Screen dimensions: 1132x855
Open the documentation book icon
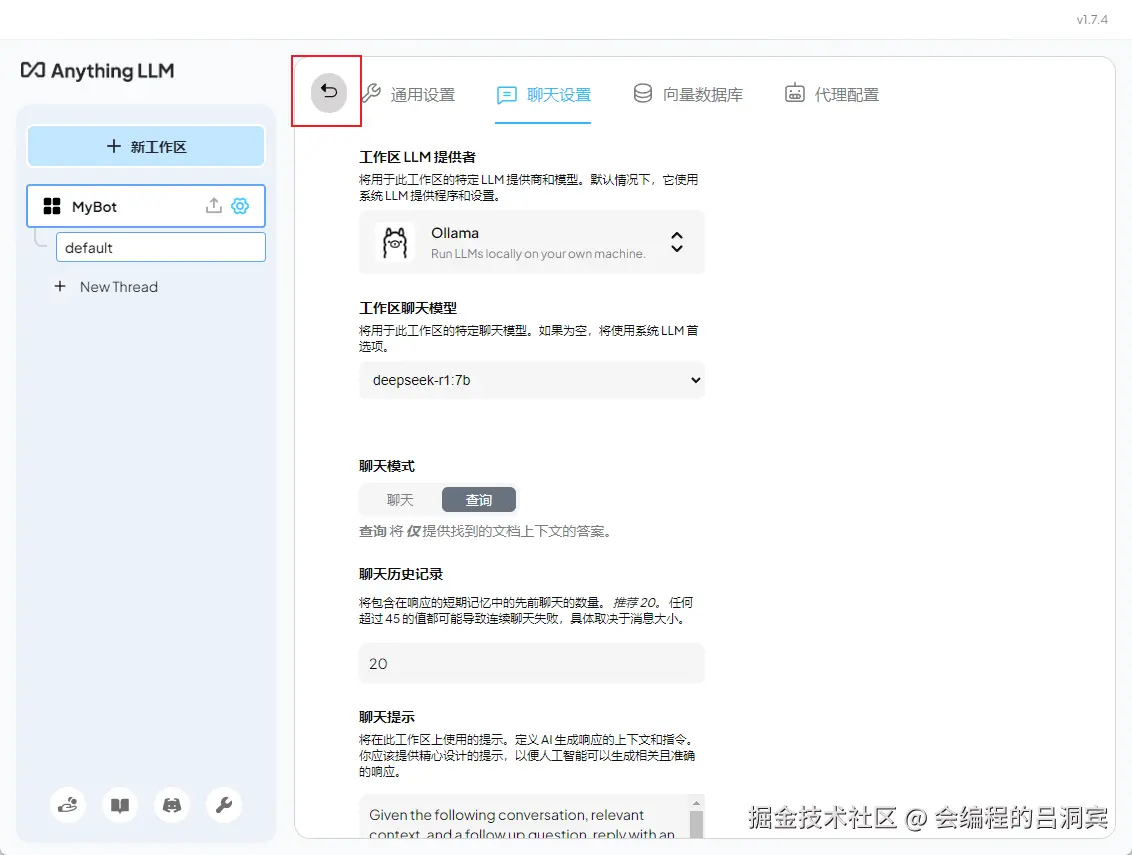pos(120,804)
